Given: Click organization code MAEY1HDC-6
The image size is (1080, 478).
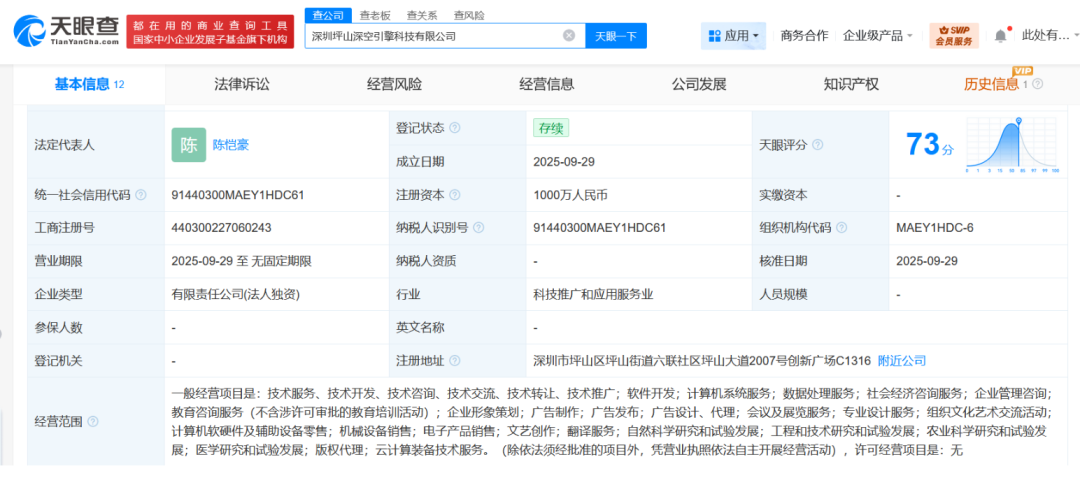Looking at the screenshot, I should click(935, 228).
